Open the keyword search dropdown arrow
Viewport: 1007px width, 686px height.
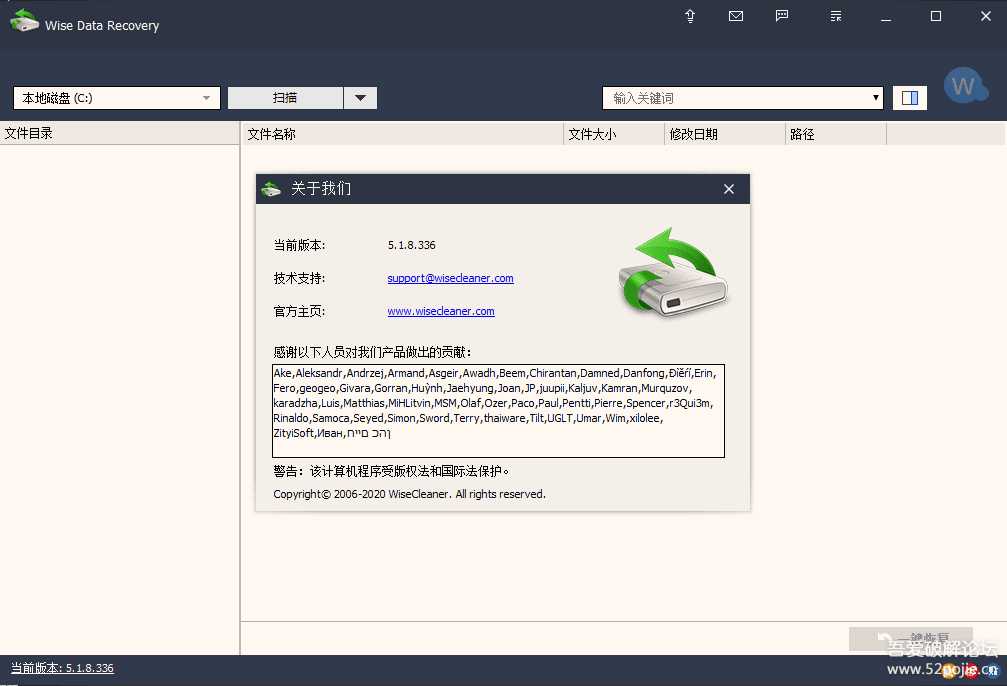[x=877, y=97]
